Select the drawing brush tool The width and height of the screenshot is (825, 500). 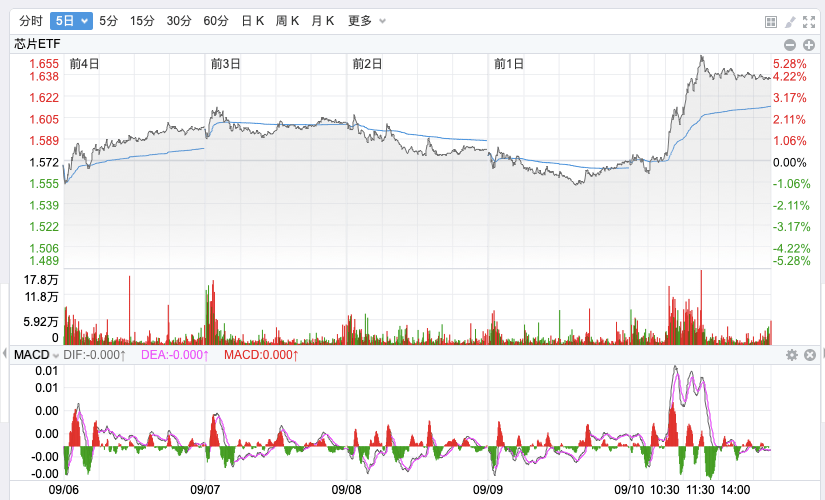pyautogui.click(x=790, y=21)
